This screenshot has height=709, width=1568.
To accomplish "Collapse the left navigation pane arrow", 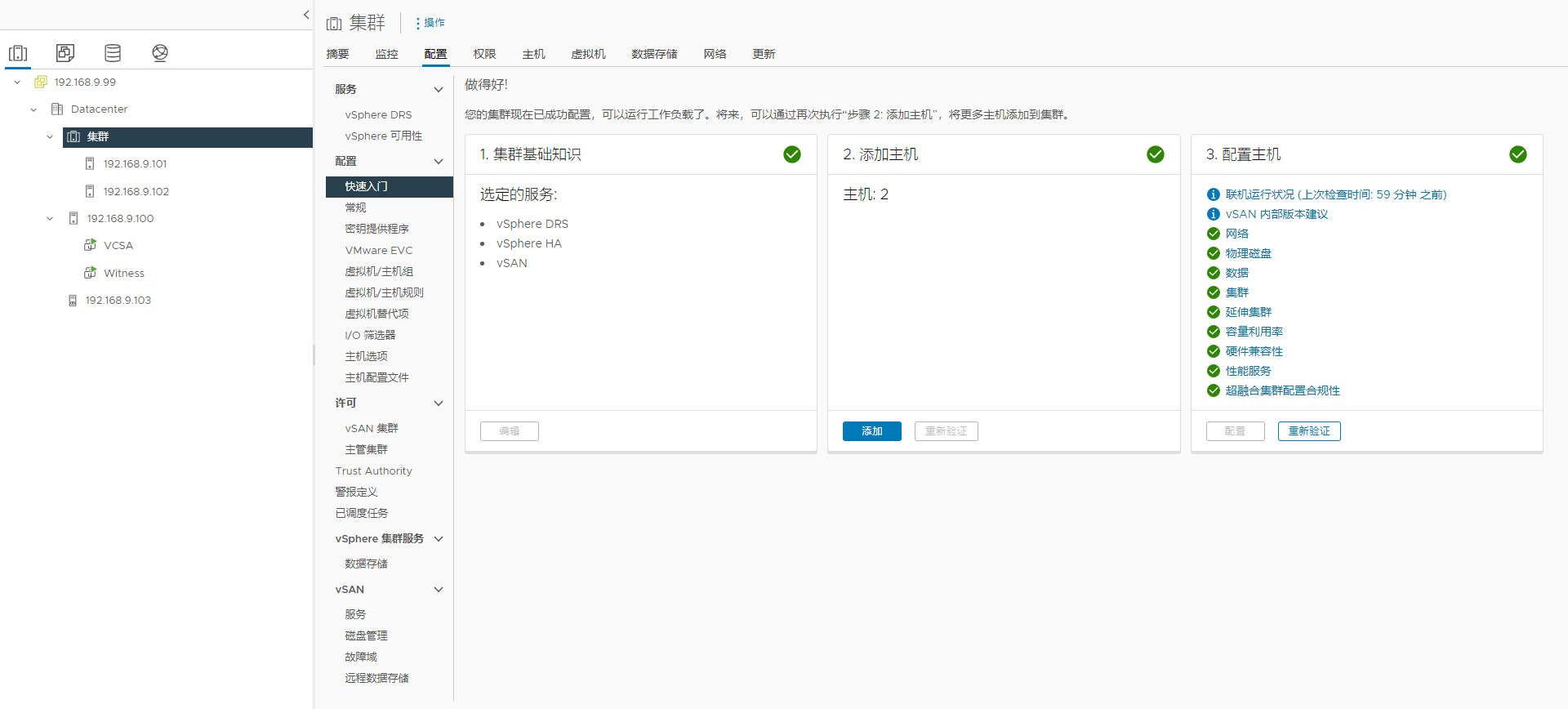I will 306,15.
